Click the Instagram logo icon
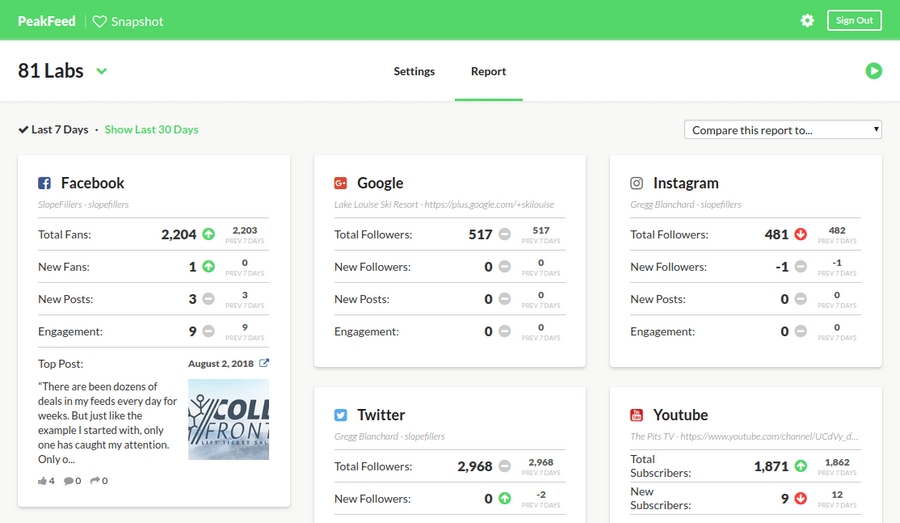This screenshot has width=900, height=523. 637,183
